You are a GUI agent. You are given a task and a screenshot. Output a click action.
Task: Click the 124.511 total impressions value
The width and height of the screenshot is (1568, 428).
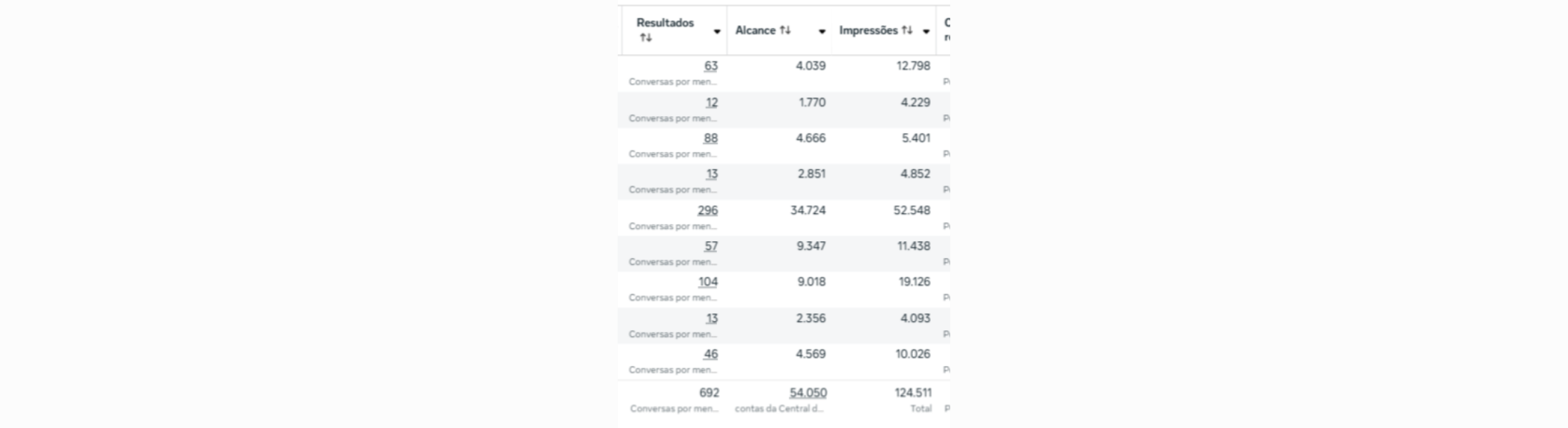[913, 392]
